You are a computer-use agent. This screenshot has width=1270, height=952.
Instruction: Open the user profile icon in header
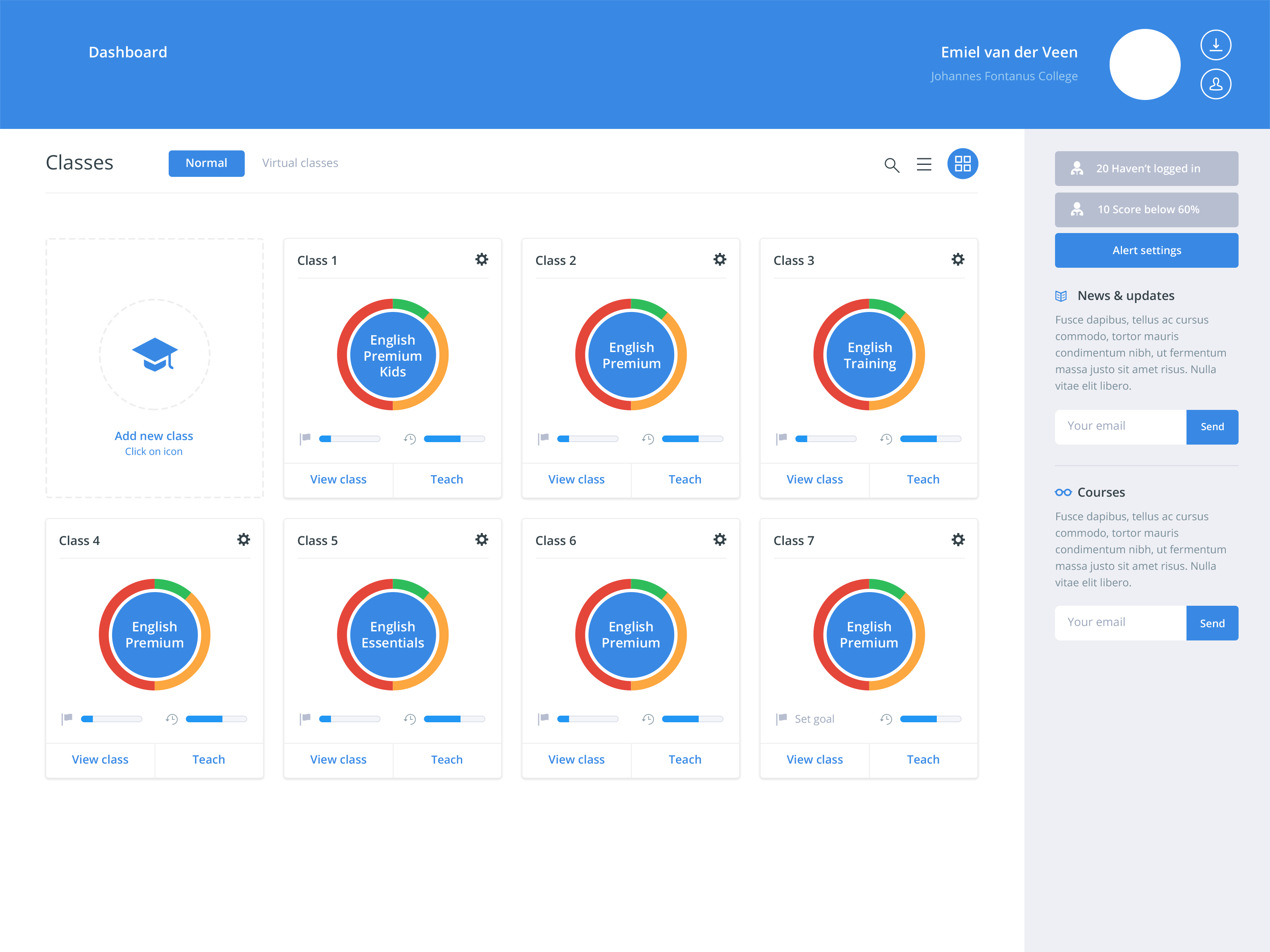point(1215,84)
